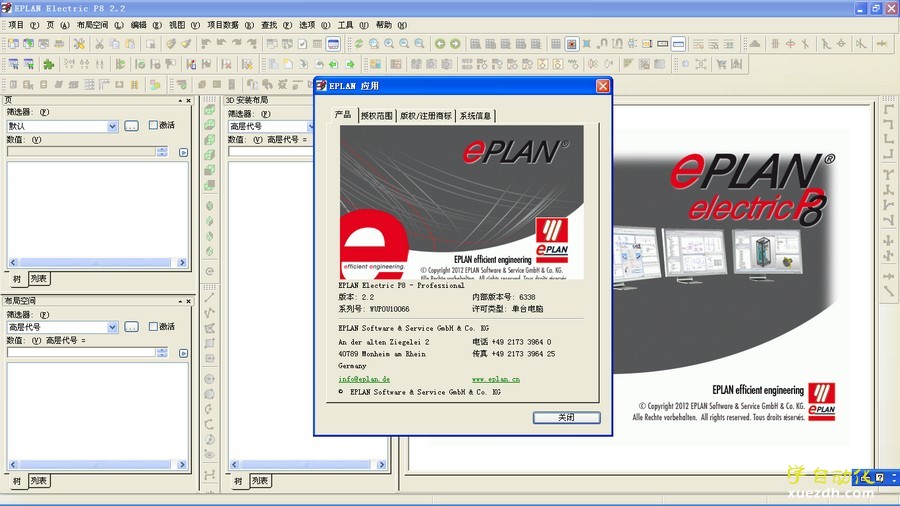Enable 激活 checkbox in 页 panel
The height and width of the screenshot is (506, 900).
click(153, 124)
